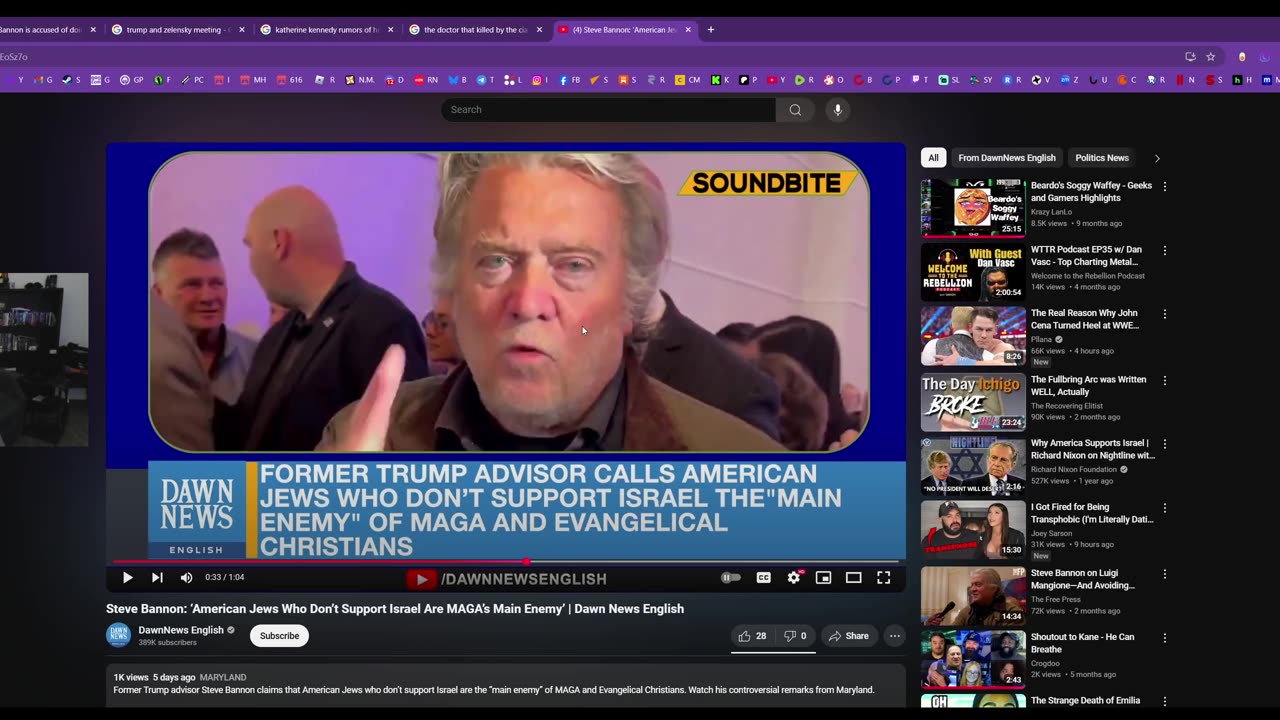This screenshot has height=720, width=1280.
Task: Open options for WTTR Podcast video
Action: (1164, 251)
